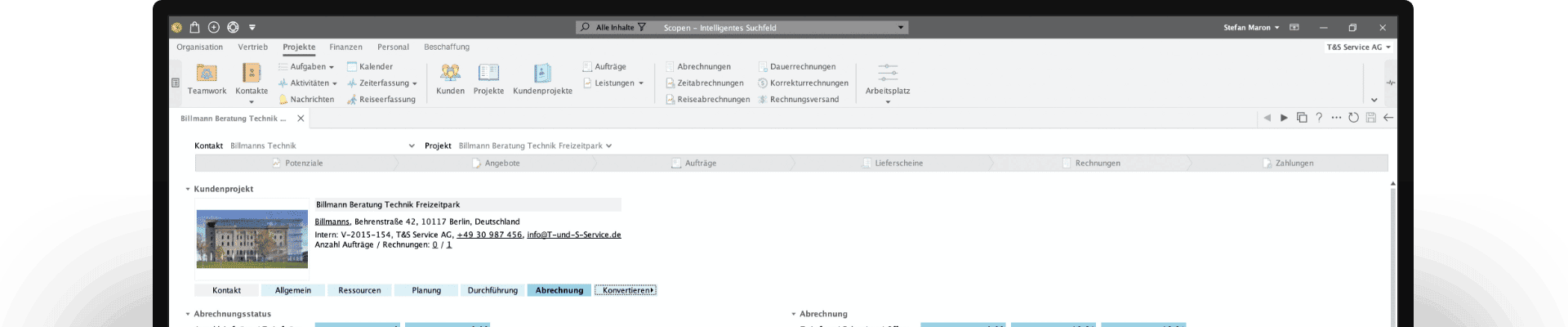1568x327 pixels.
Task: Open the Kontakte address book
Action: (252, 79)
